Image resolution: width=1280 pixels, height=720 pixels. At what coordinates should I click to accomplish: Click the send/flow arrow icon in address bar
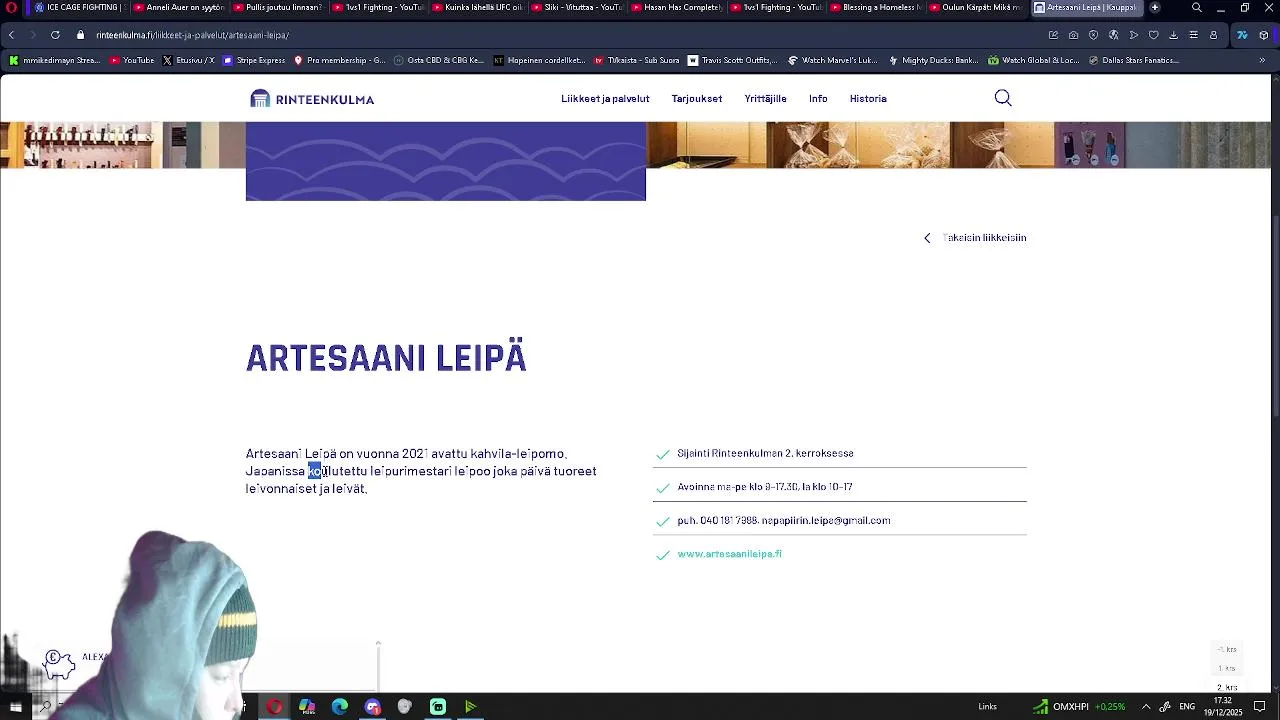[1133, 35]
